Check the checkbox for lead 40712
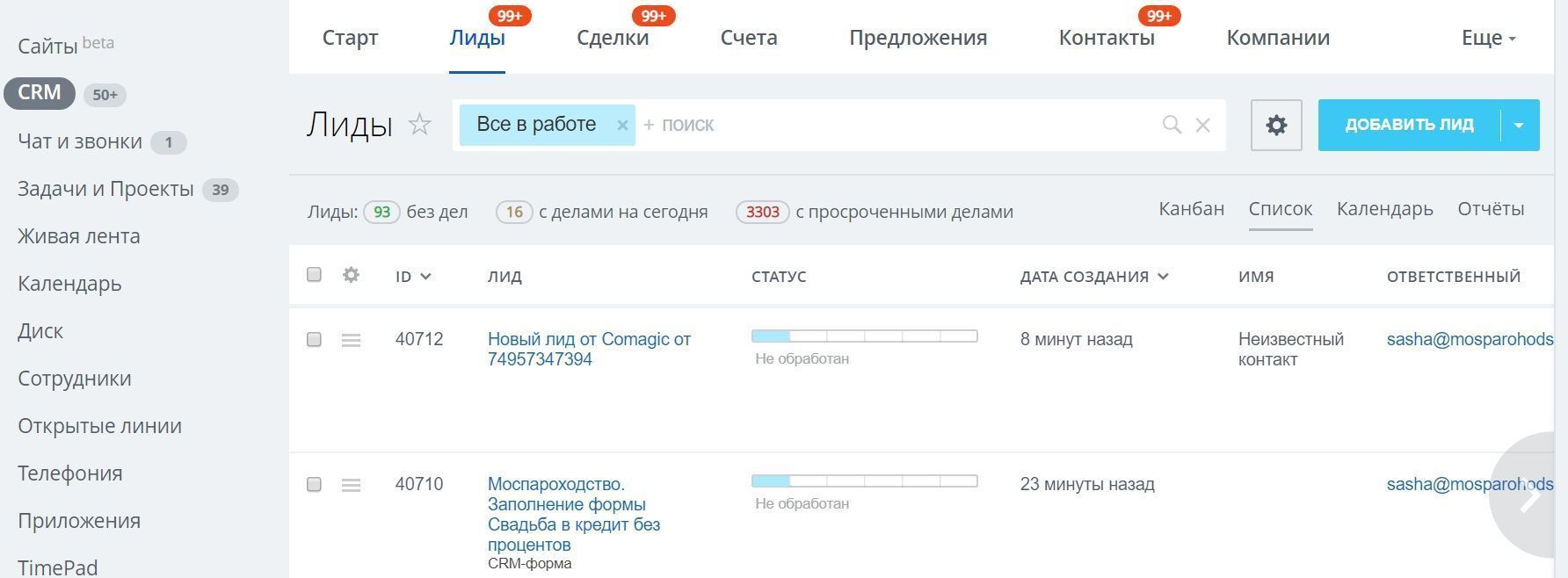Screen dimensions: 1568x578 click(x=314, y=340)
